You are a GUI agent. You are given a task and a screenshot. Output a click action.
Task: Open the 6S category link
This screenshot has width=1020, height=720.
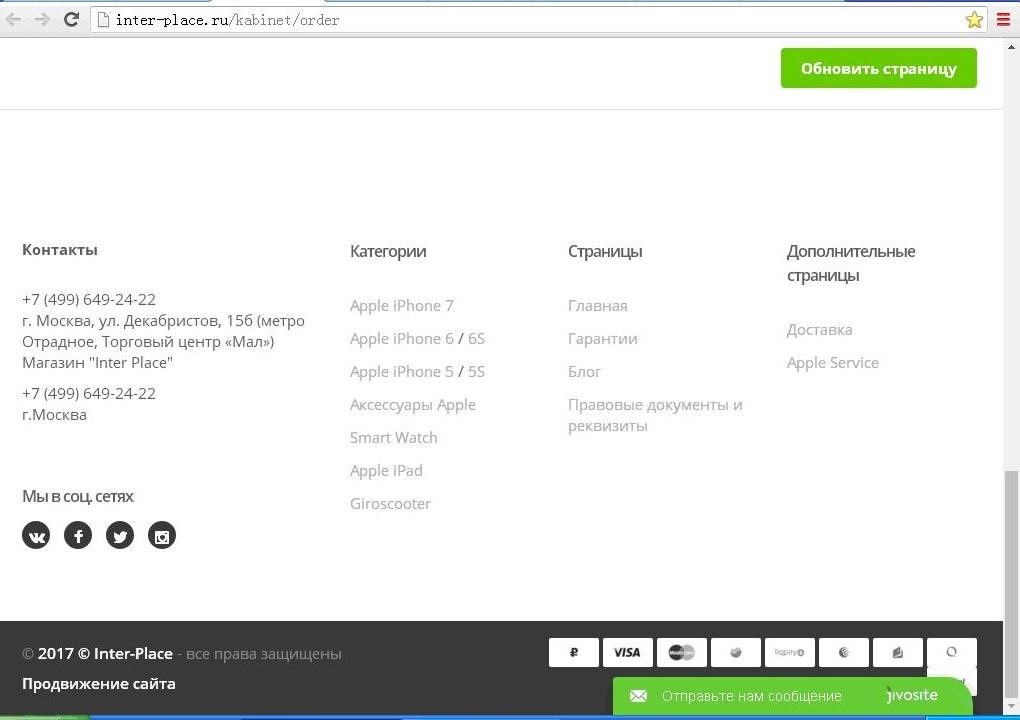pyautogui.click(x=476, y=339)
